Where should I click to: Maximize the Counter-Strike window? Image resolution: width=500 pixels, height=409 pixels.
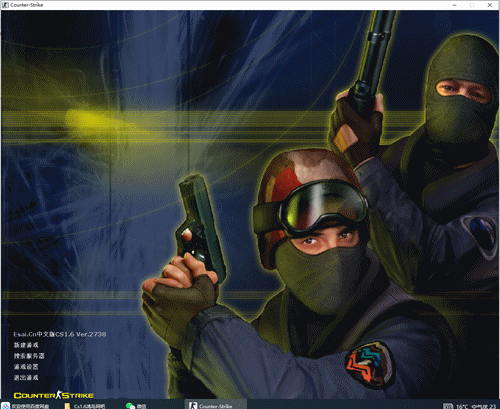pos(472,5)
